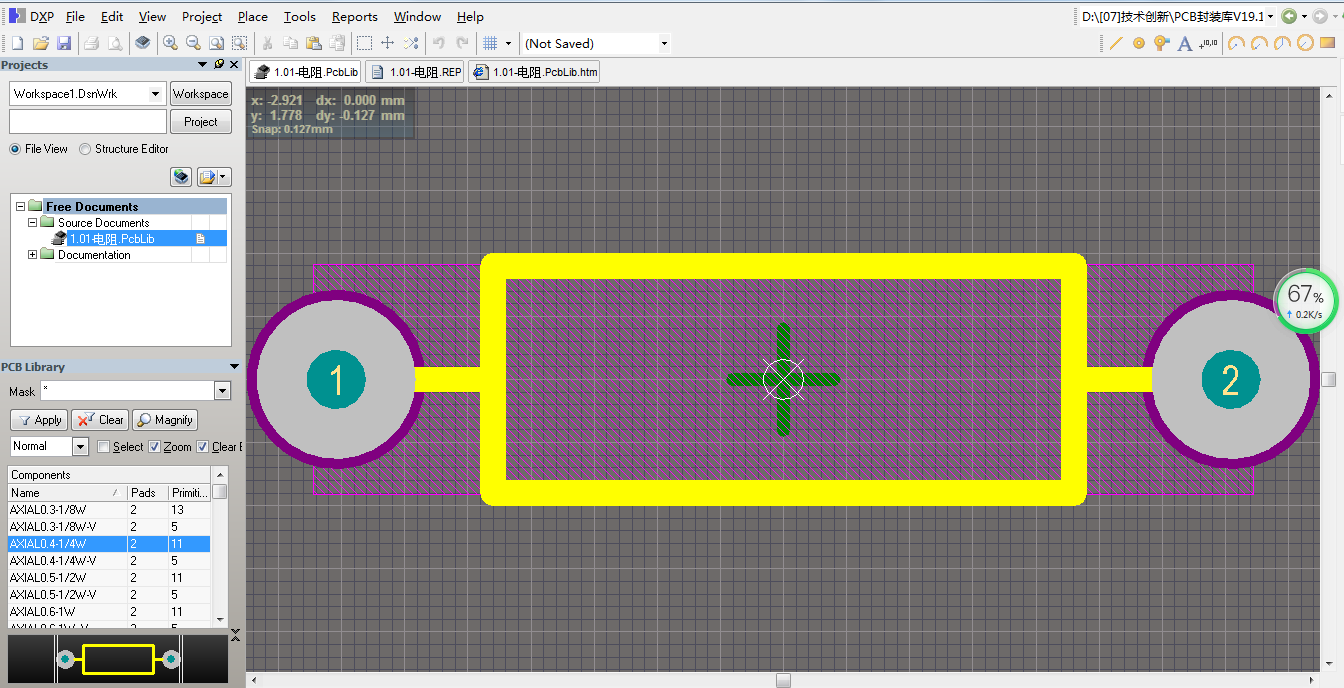The image size is (1344, 688).
Task: Select the Place Full Circle tool
Action: click(1305, 43)
